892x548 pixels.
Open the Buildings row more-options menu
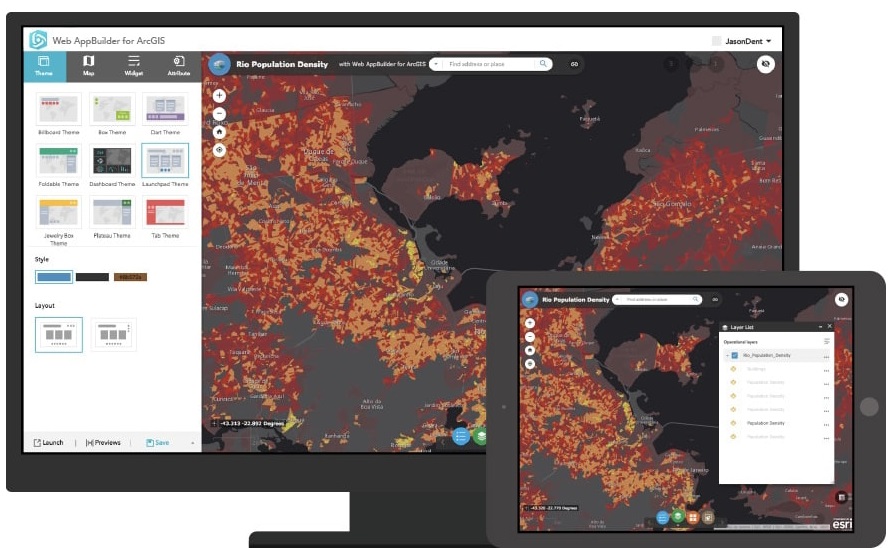tap(826, 370)
